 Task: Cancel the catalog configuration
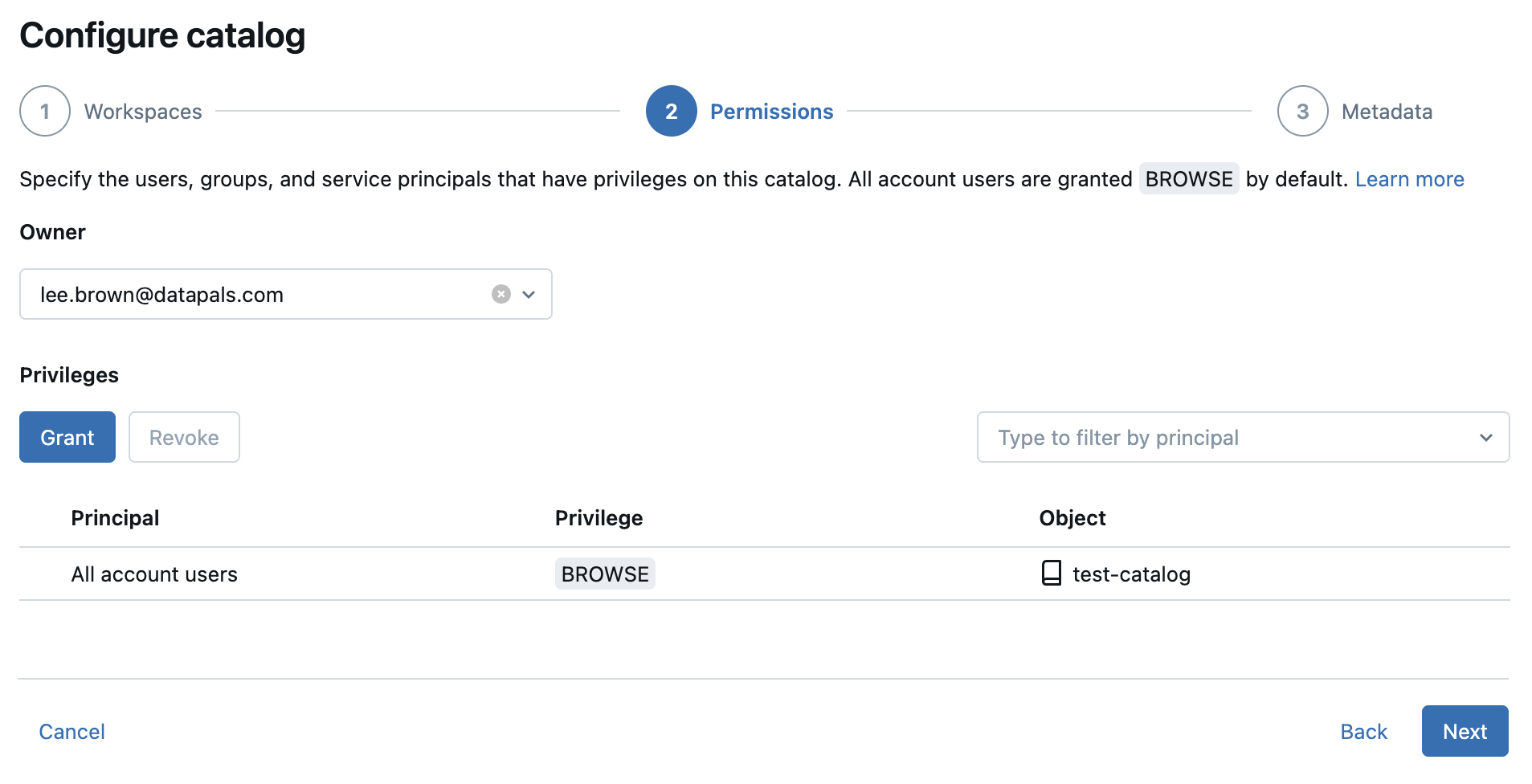71,731
